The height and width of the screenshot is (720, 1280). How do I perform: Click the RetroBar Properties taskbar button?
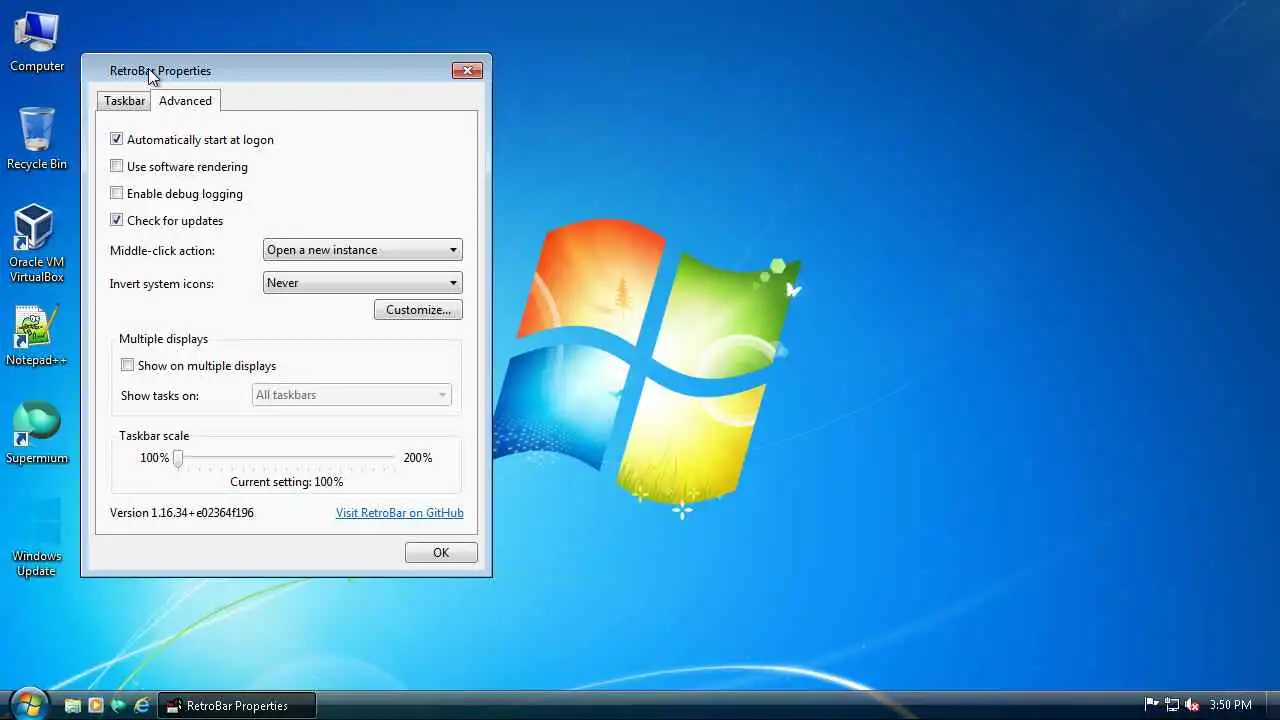[x=238, y=706]
